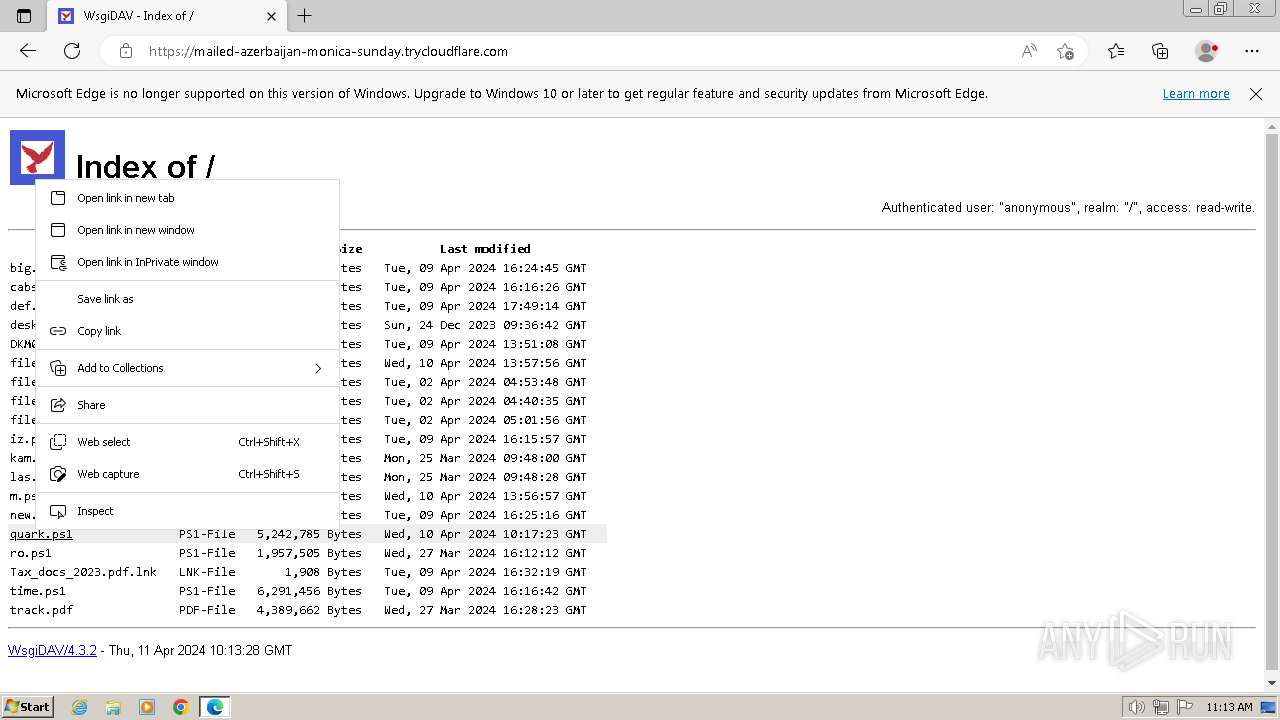This screenshot has width=1280, height=720.
Task: Add this page to favorites star icon
Action: tap(1065, 51)
